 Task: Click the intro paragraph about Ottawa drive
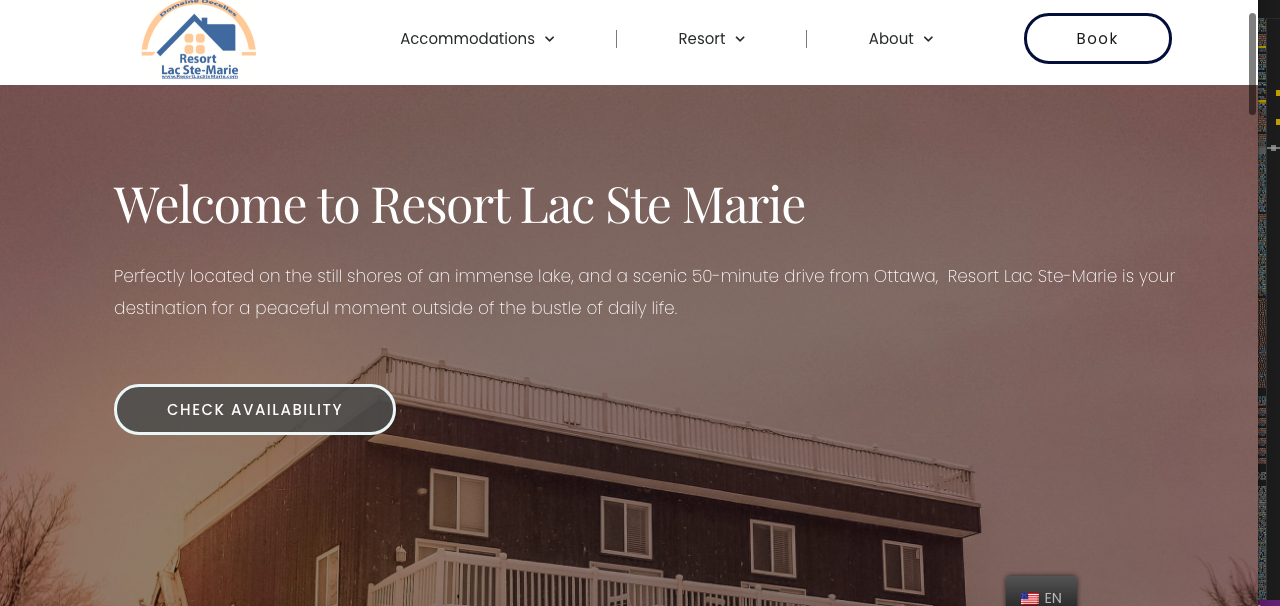(x=645, y=292)
